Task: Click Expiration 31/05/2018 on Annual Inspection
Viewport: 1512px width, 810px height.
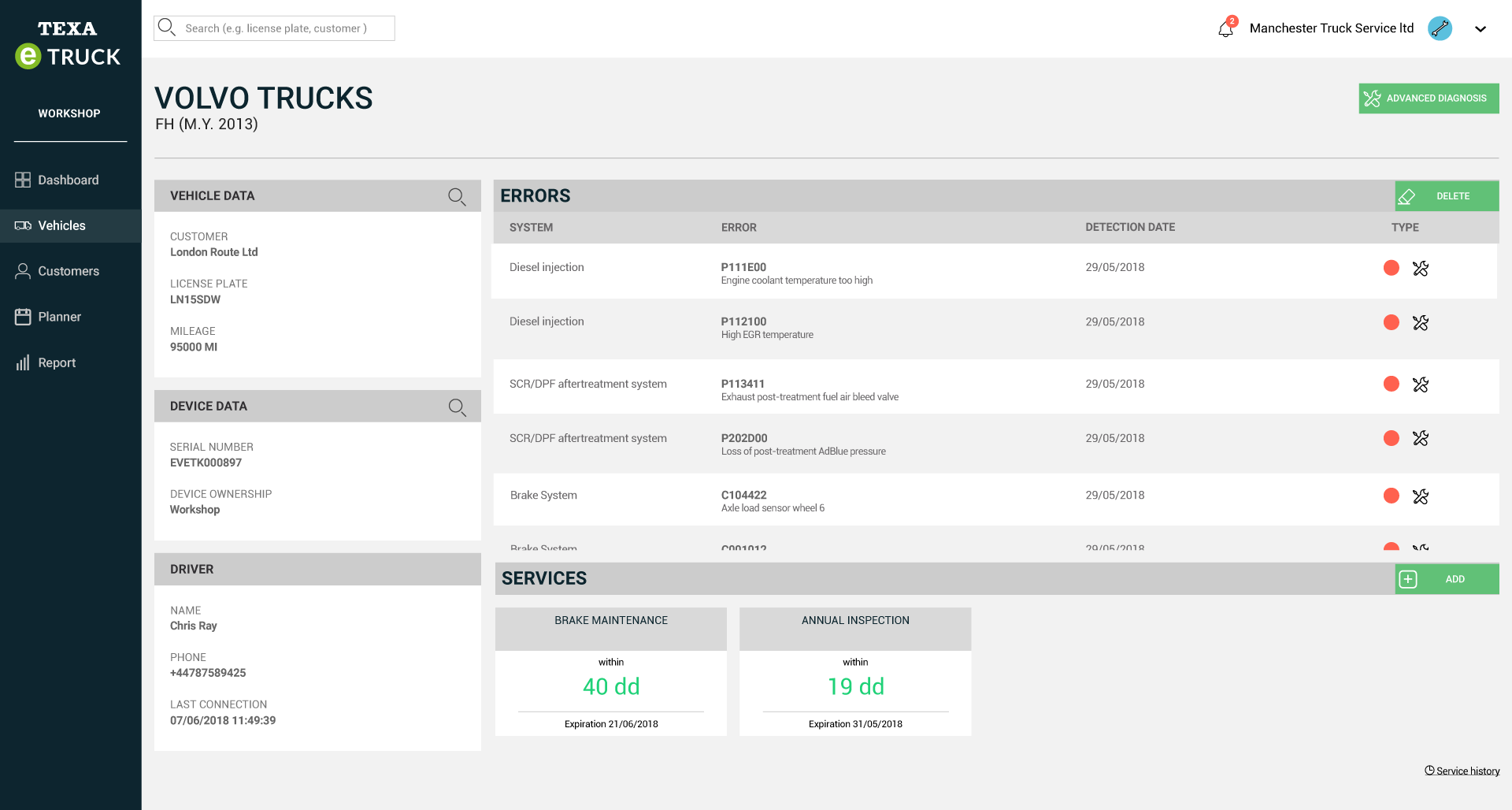Action: pos(855,724)
